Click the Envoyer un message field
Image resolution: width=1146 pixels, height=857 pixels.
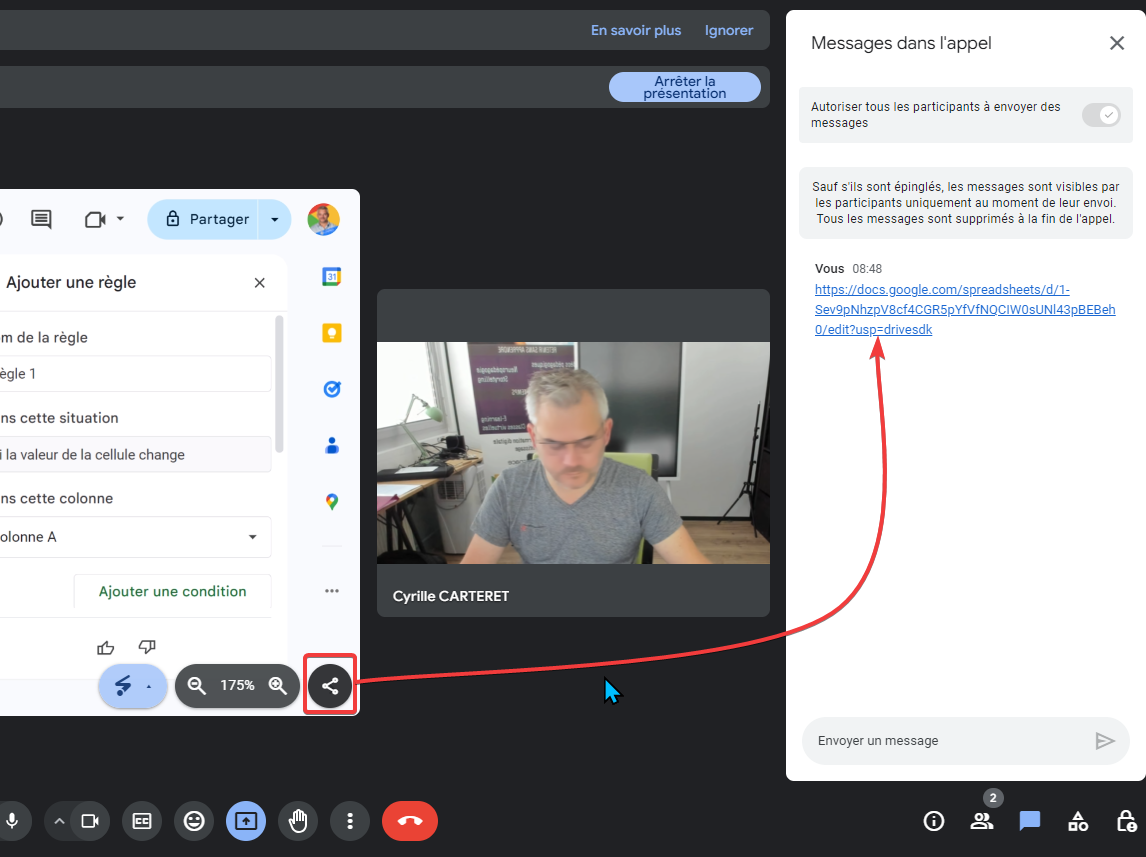pos(950,741)
